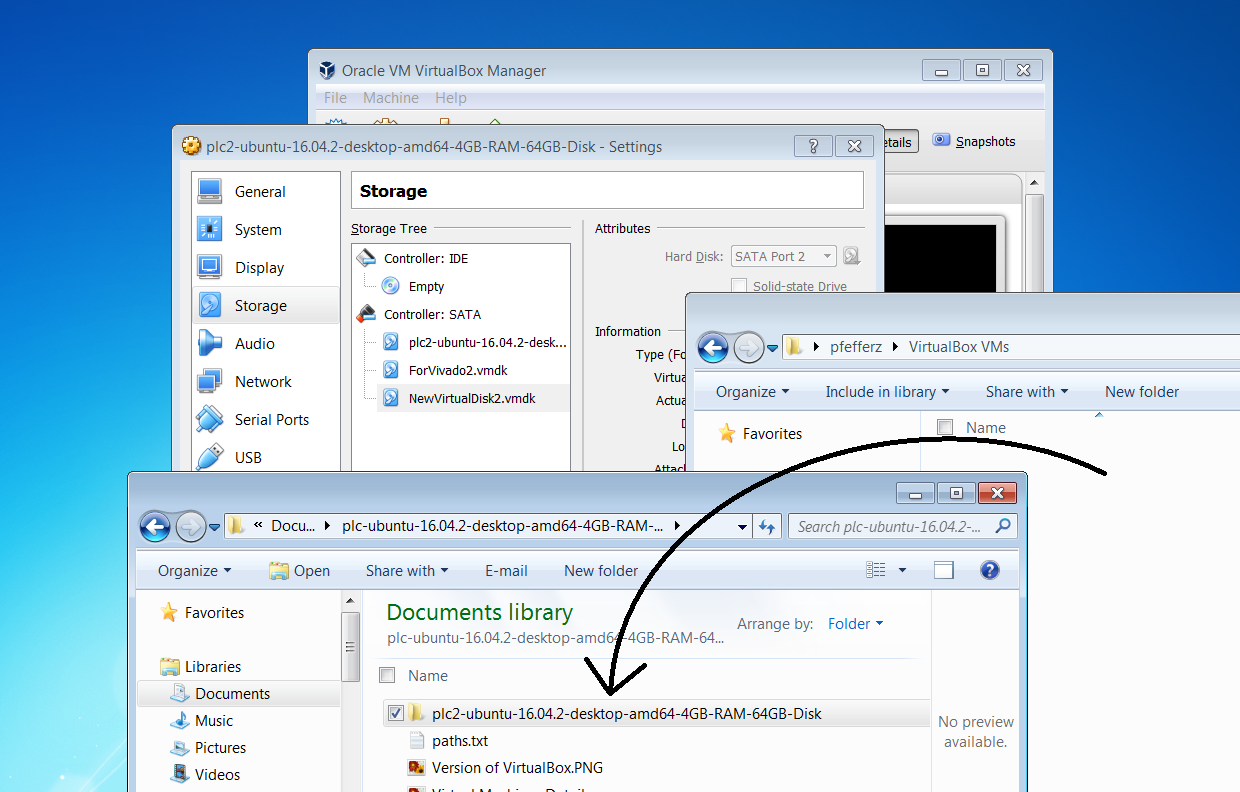Click refresh button beside address bar
Image resolution: width=1240 pixels, height=792 pixels.
click(768, 526)
